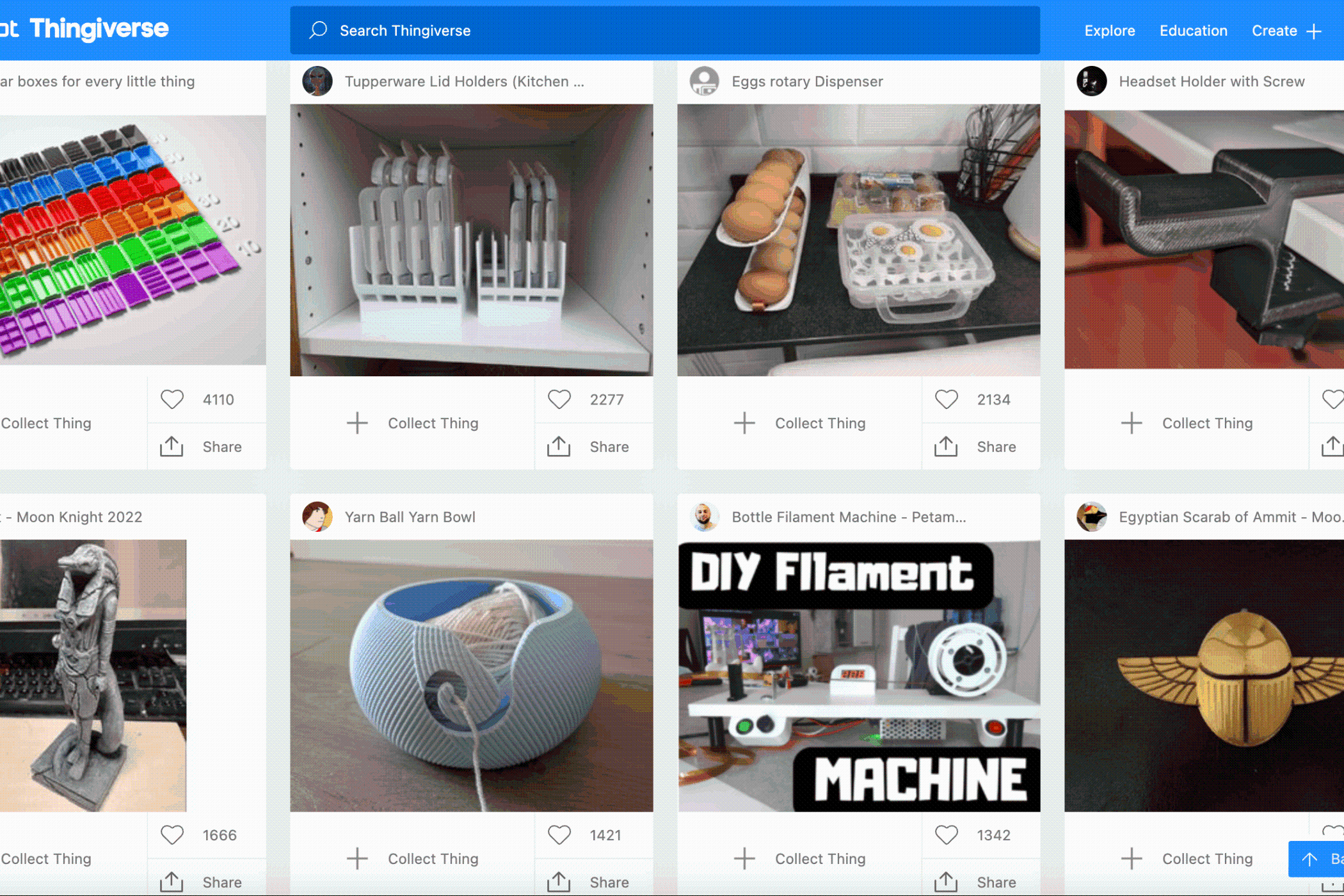Click Collect Thing text for boxes thing

tap(46, 423)
